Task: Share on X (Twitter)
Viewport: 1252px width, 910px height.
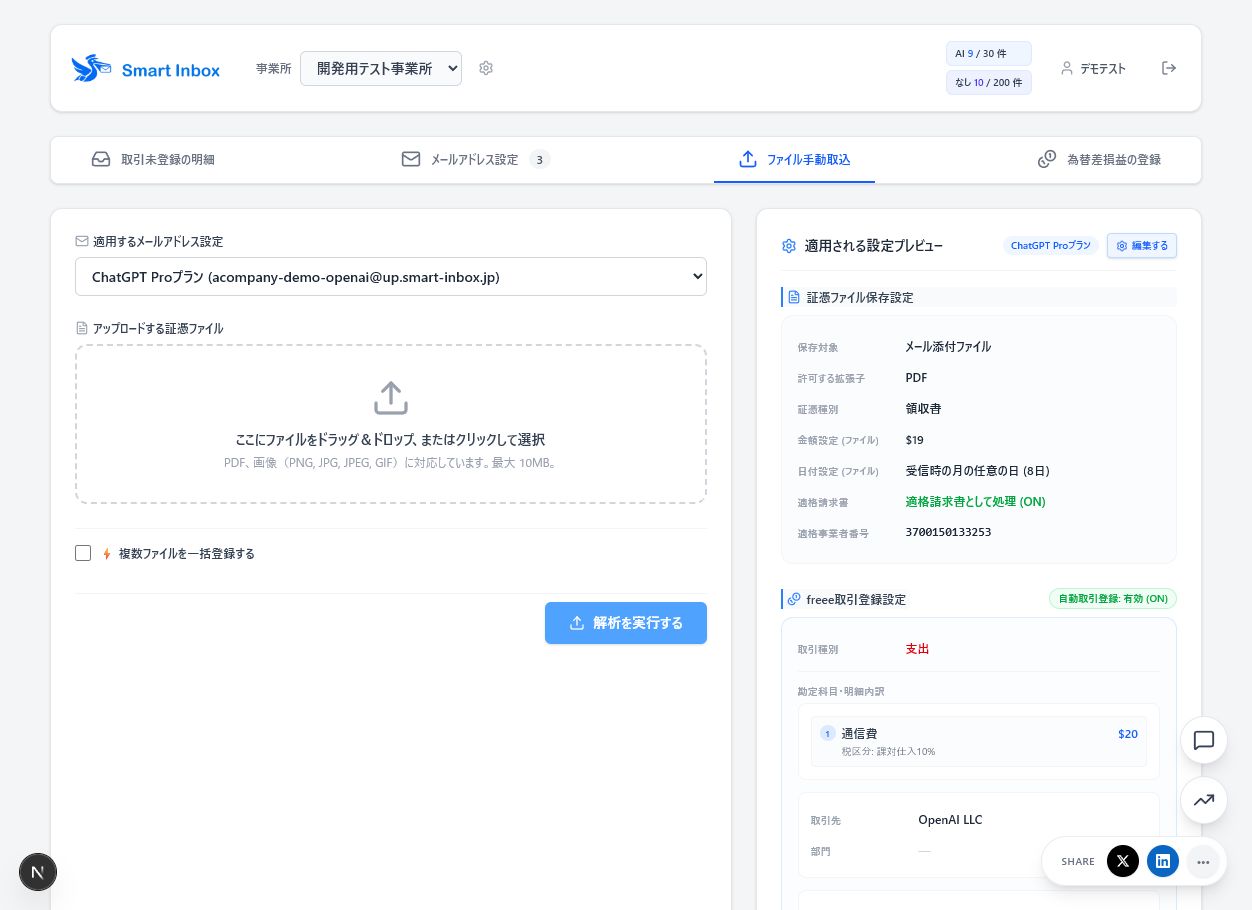Action: (x=1123, y=861)
